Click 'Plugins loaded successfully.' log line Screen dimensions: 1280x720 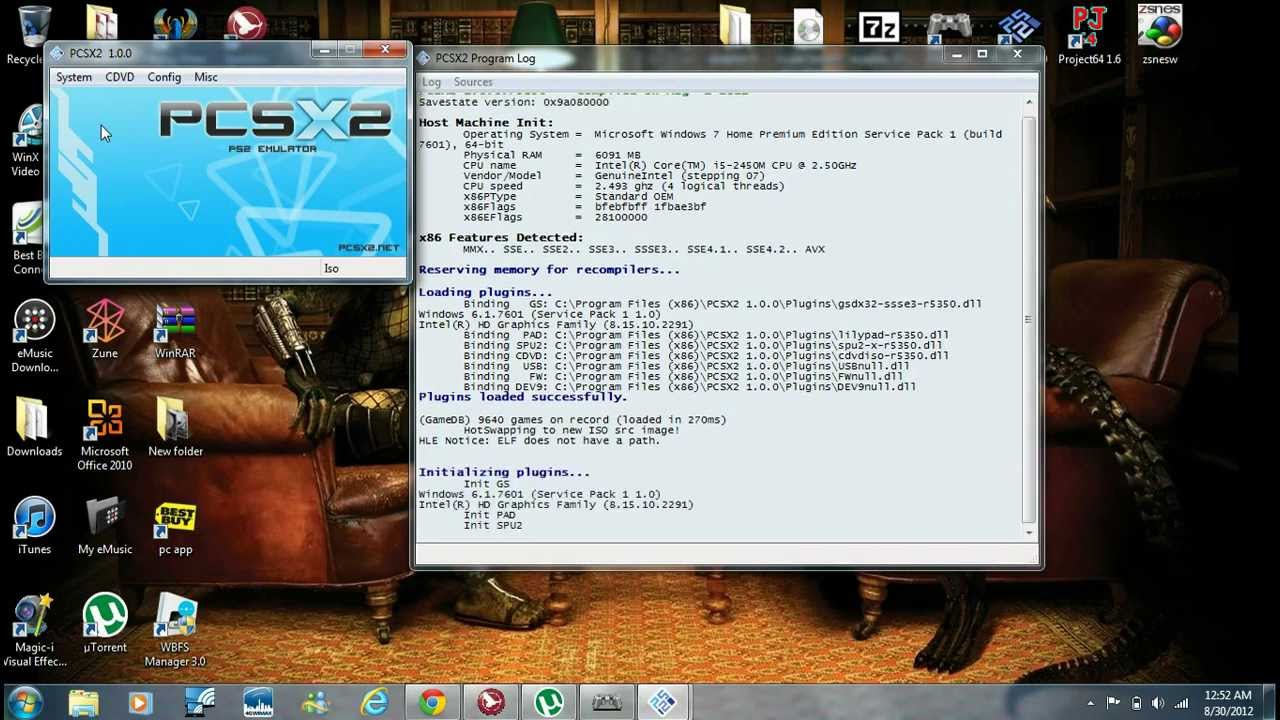[522, 397]
